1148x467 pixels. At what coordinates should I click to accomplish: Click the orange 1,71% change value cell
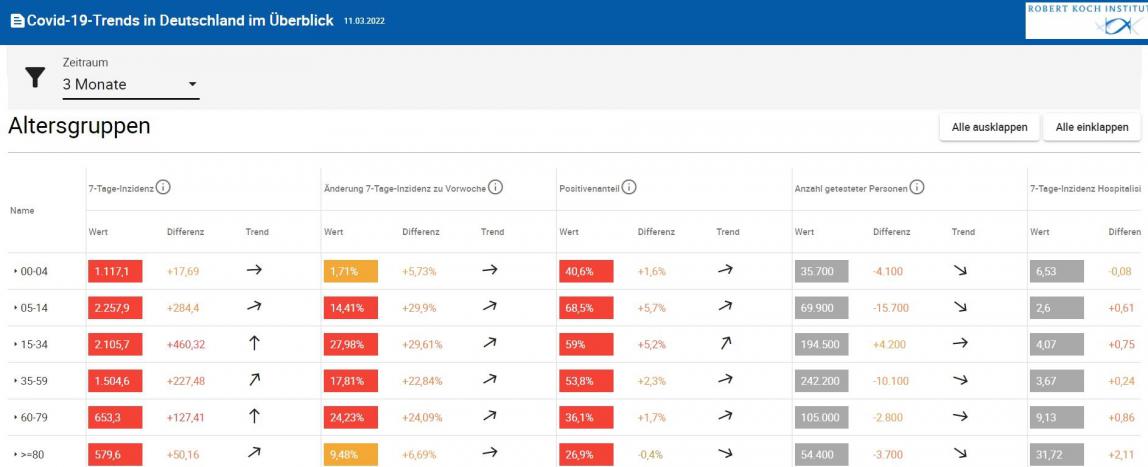point(351,271)
